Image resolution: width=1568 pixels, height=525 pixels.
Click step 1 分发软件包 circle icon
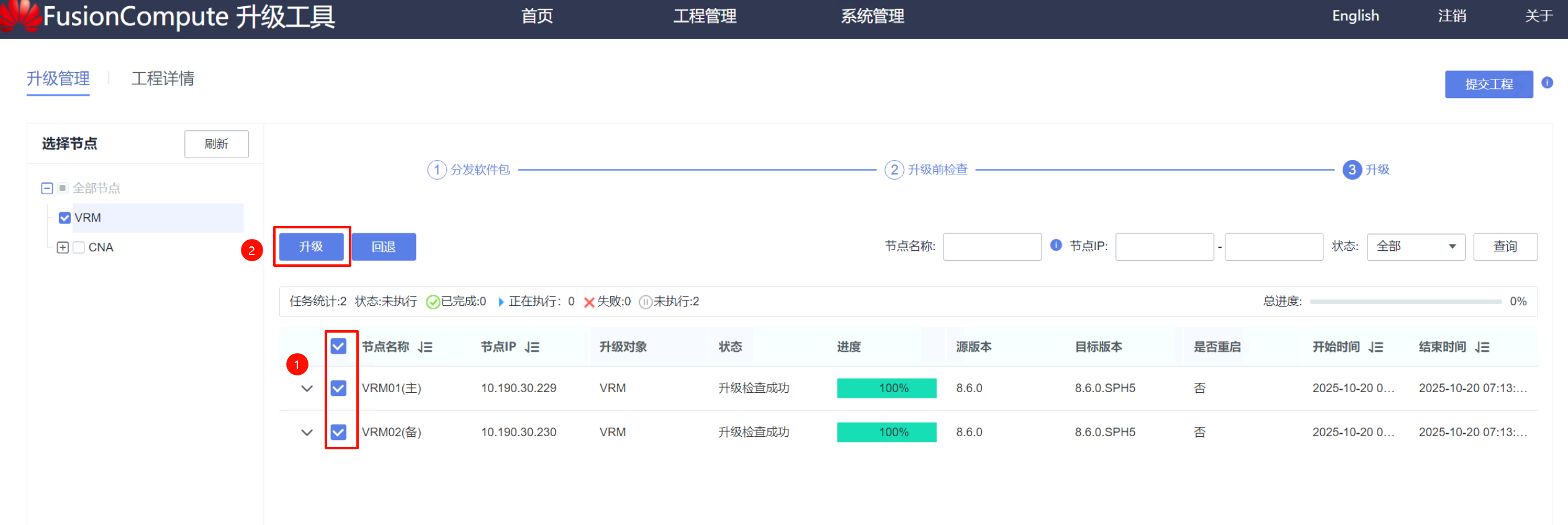click(437, 169)
